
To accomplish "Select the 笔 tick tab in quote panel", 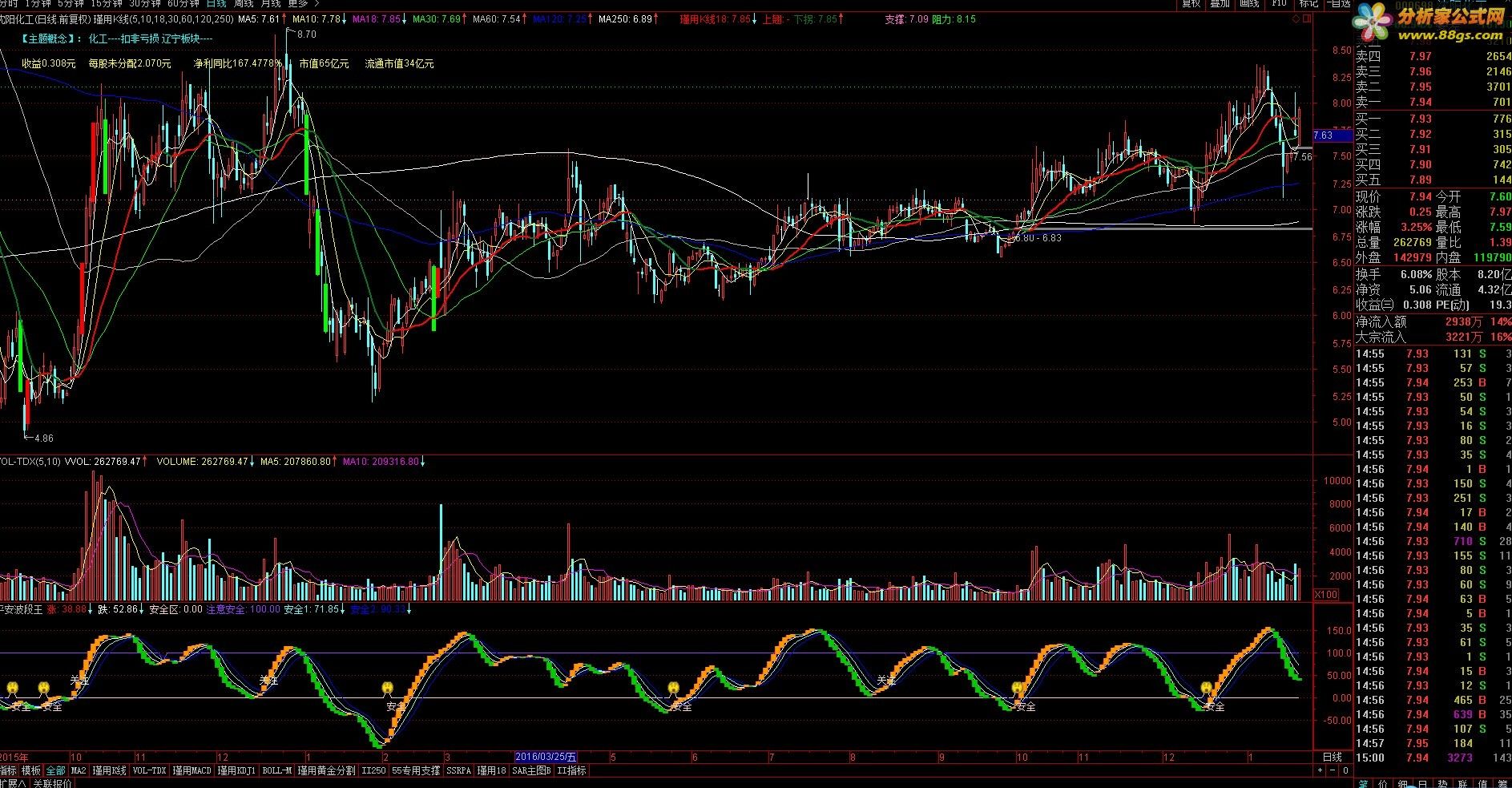I will pyautogui.click(x=1363, y=783).
